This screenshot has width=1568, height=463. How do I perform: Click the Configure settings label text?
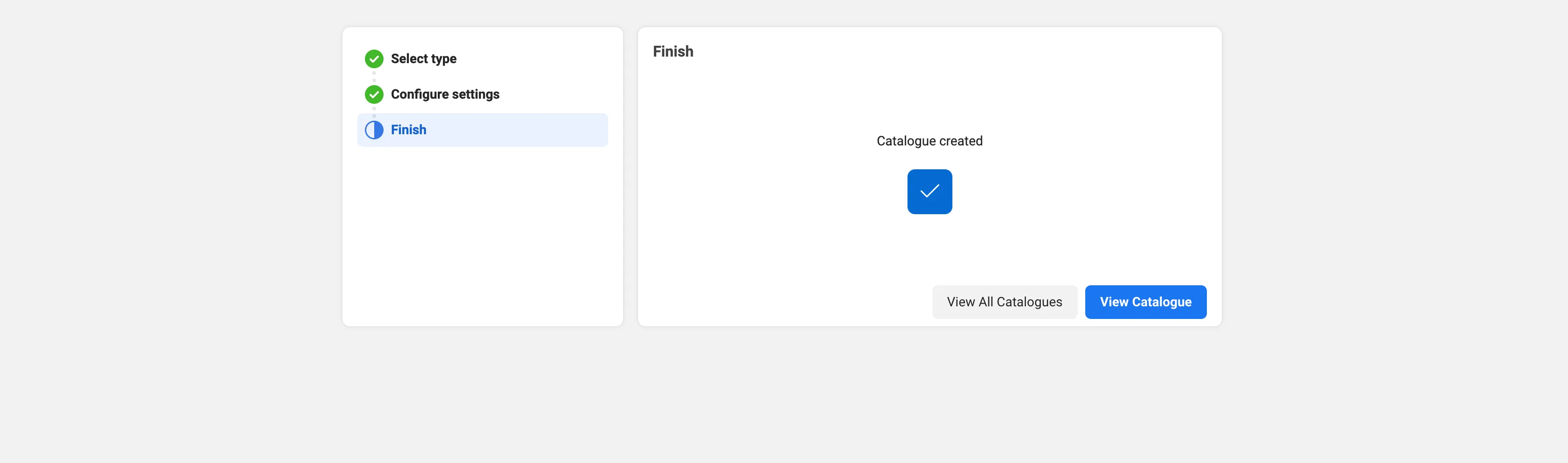tap(444, 94)
